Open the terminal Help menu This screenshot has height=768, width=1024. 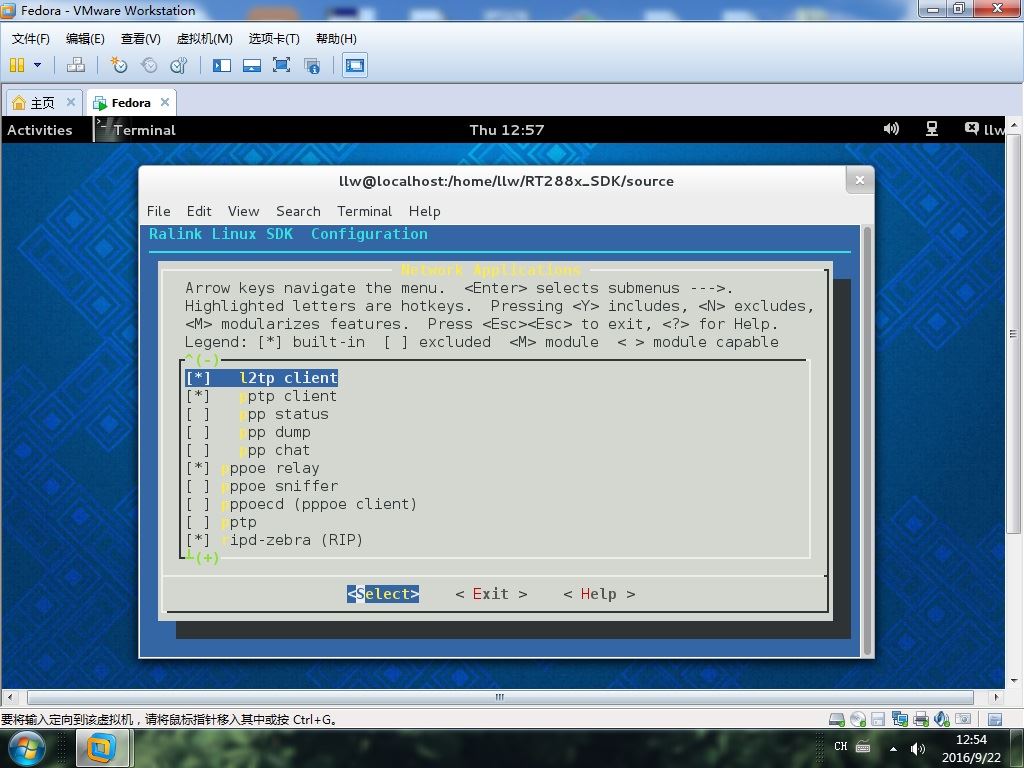(x=424, y=211)
